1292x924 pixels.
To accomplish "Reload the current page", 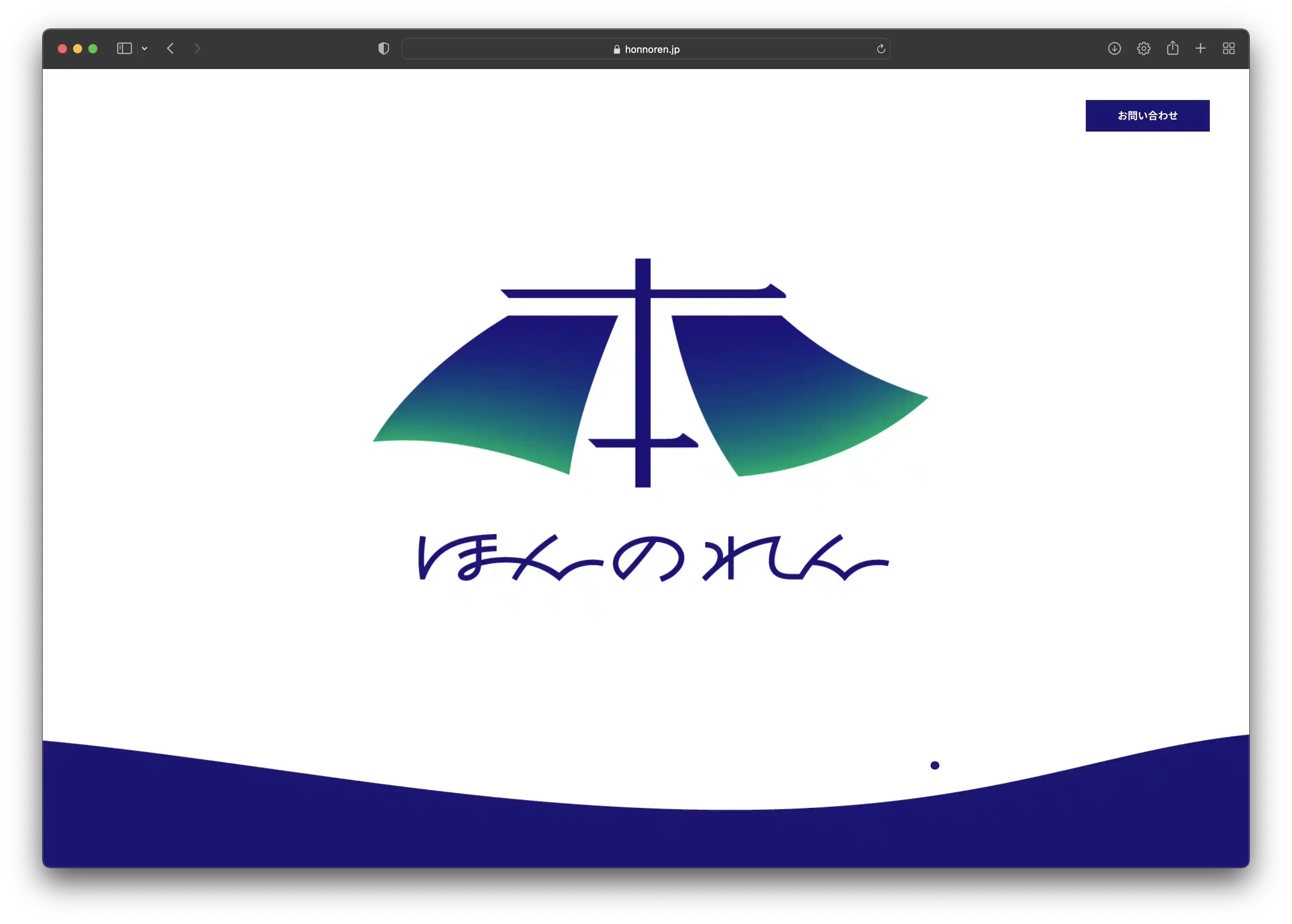I will tap(880, 49).
